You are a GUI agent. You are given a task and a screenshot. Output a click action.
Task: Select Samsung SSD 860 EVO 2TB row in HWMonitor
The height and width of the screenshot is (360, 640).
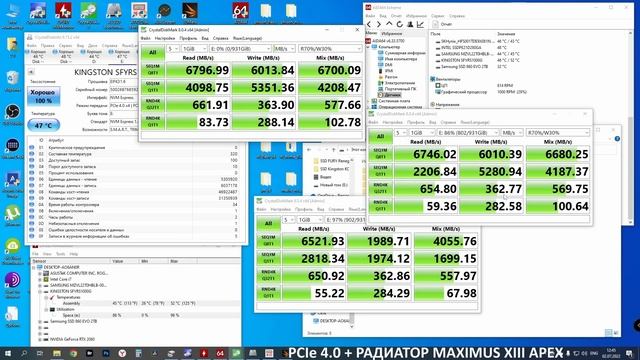click(73, 321)
